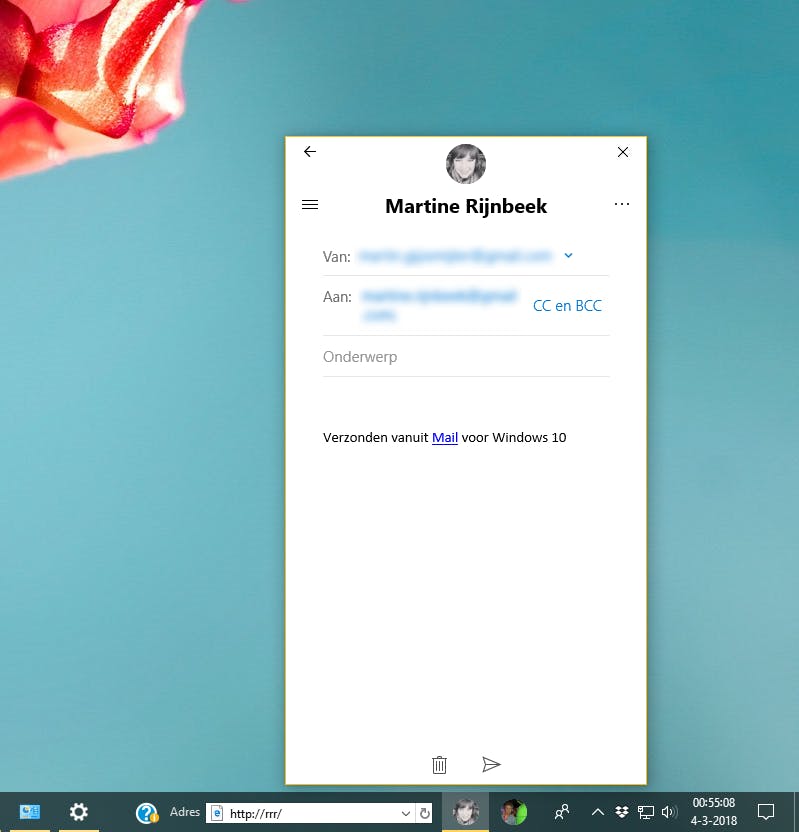Send the email with paper plane icon
The image size is (799, 832).
point(491,765)
